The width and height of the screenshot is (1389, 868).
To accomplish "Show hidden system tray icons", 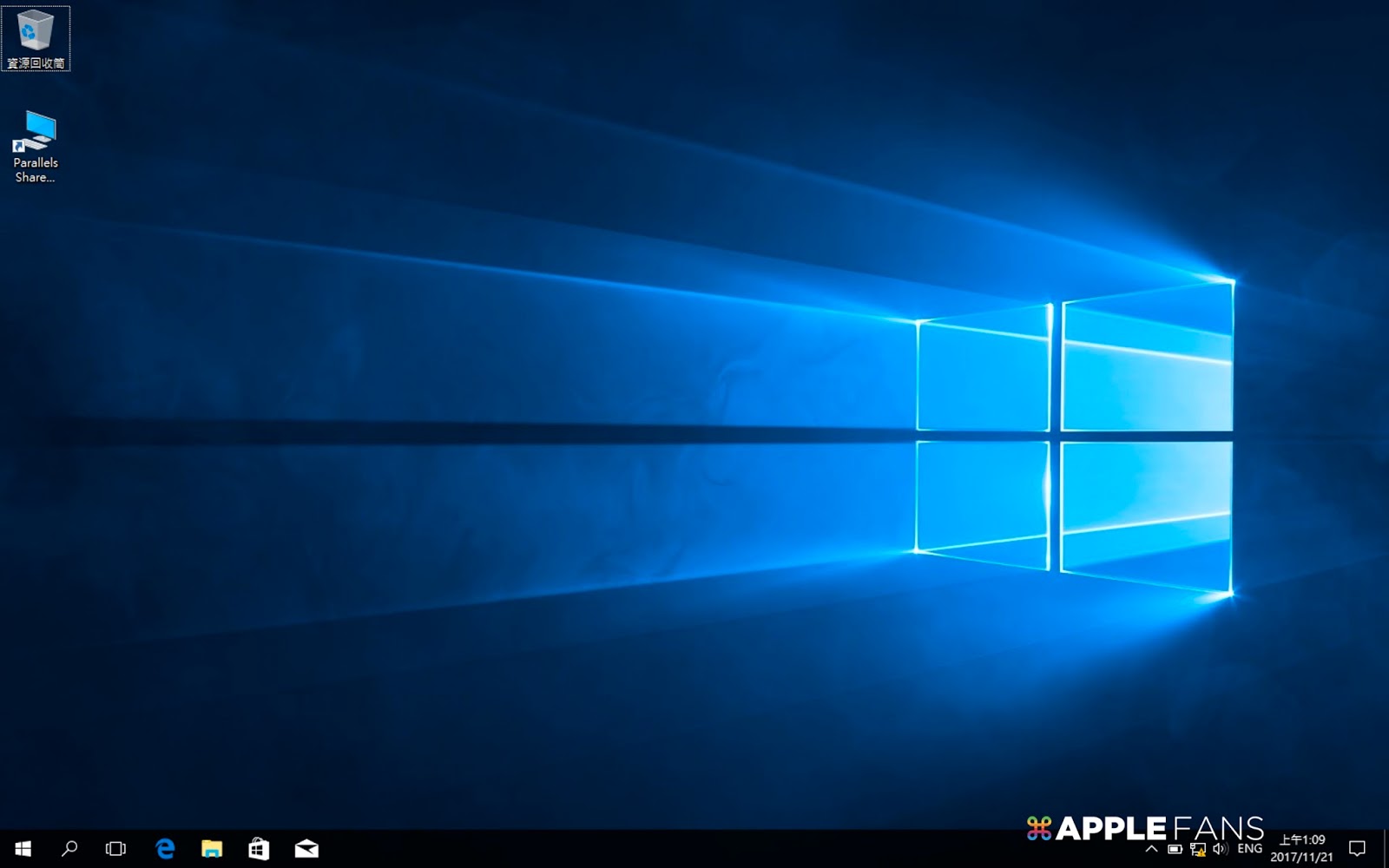I will click(1151, 849).
